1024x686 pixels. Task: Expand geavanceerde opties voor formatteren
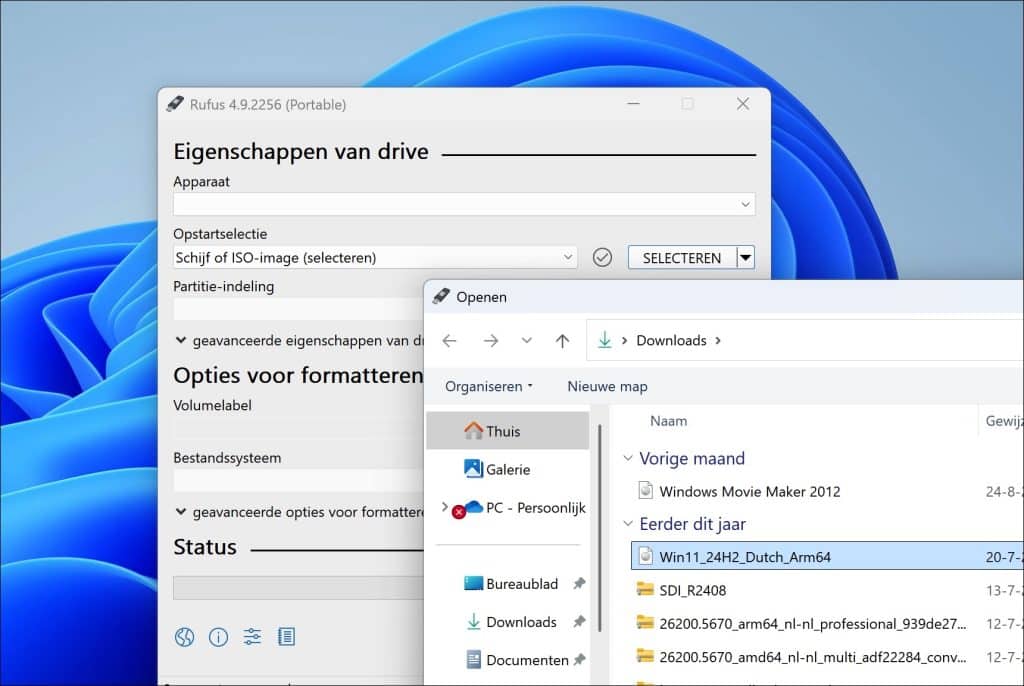[181, 512]
